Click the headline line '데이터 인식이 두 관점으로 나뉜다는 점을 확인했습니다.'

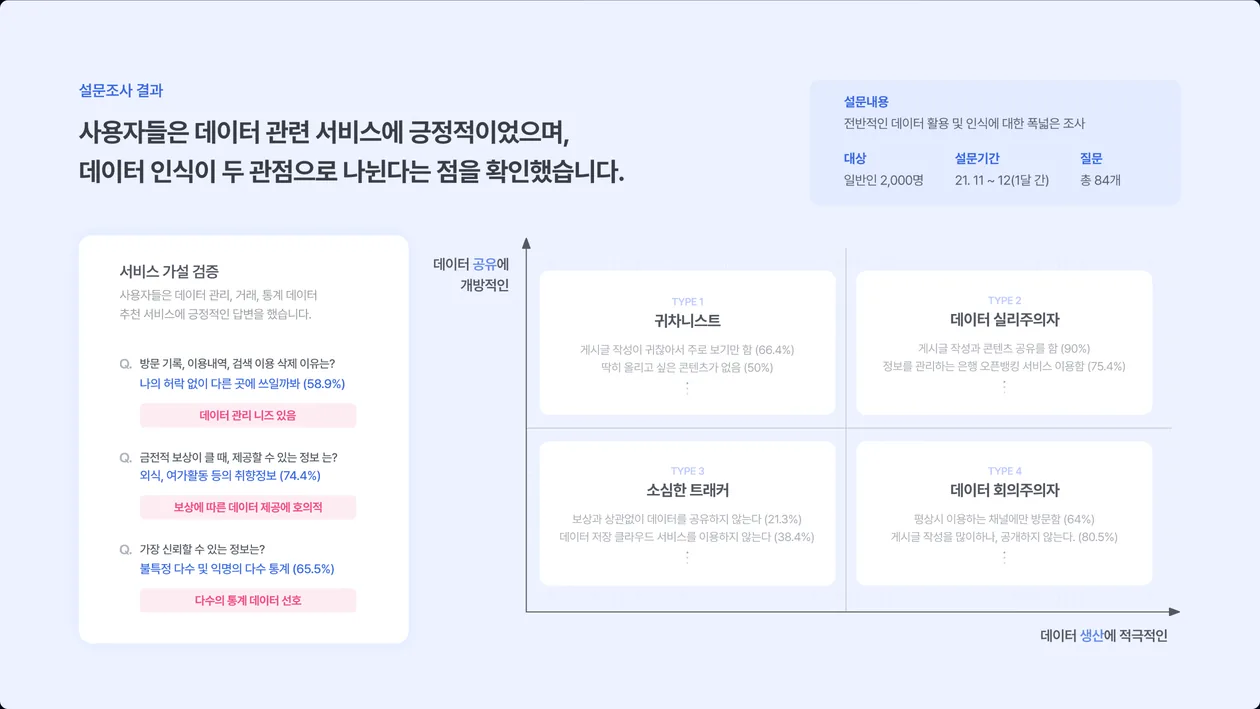coord(351,171)
